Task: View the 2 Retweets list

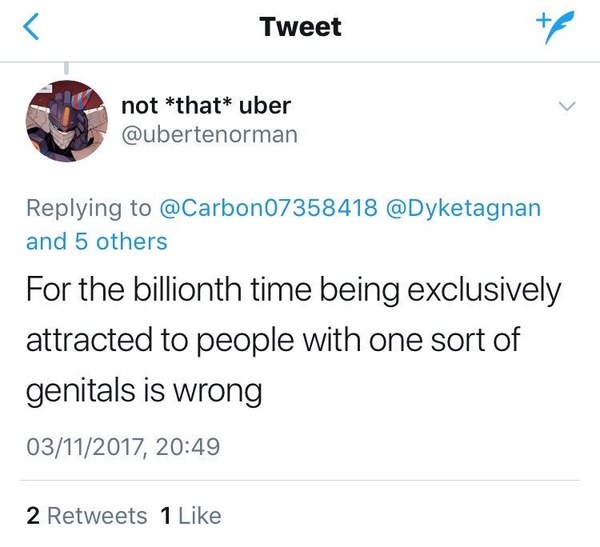Action: coord(86,516)
